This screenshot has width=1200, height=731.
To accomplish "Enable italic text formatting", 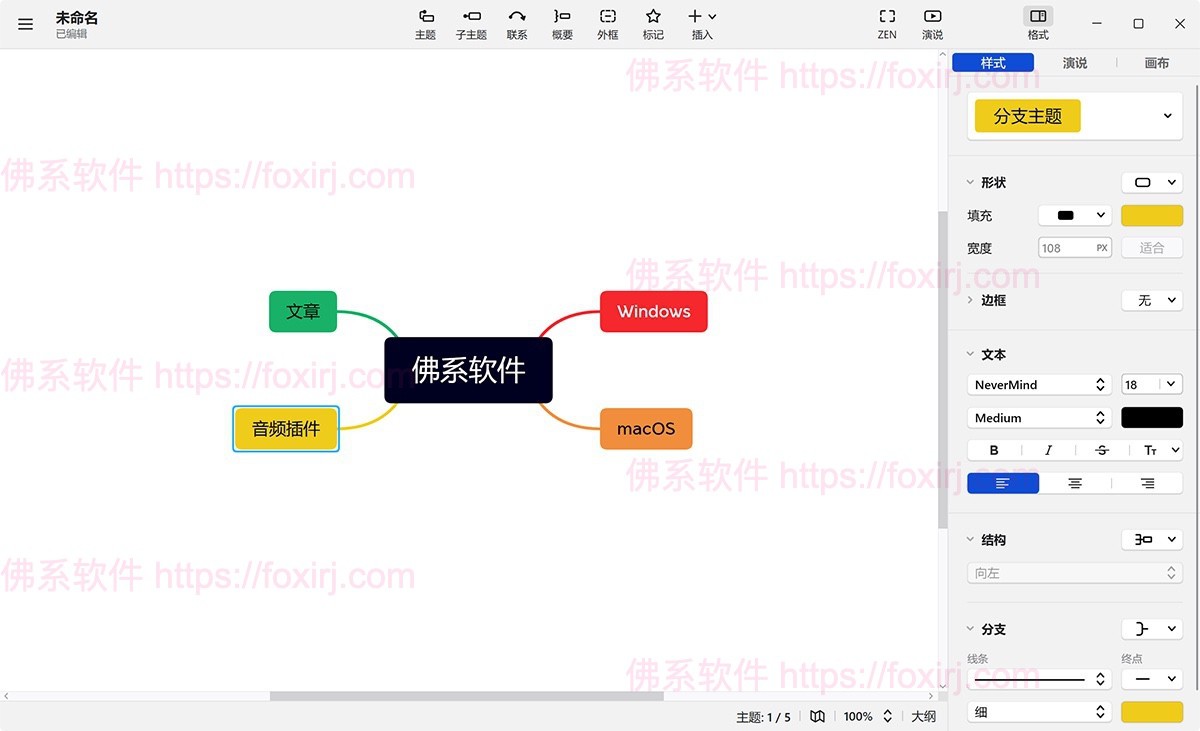I will click(x=1047, y=449).
